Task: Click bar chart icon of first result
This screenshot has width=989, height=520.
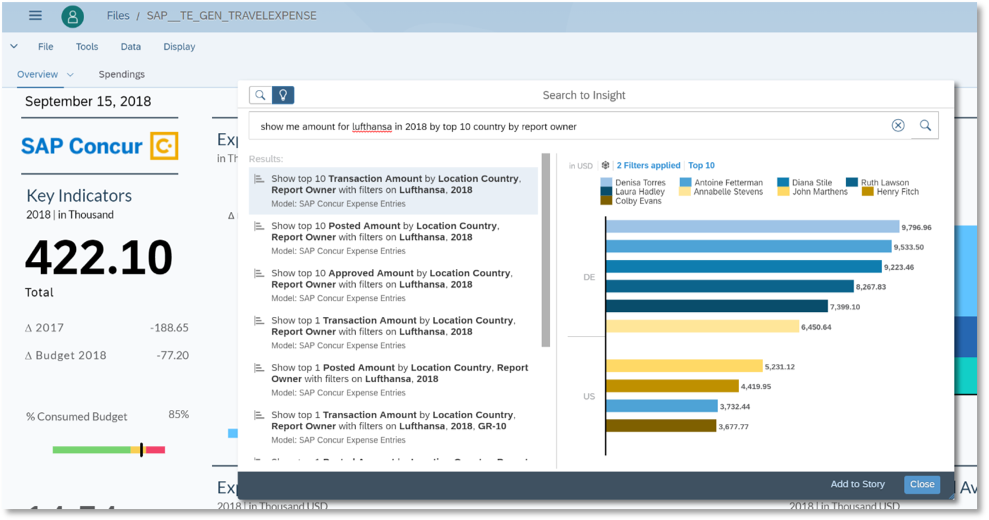Action: coord(259,179)
